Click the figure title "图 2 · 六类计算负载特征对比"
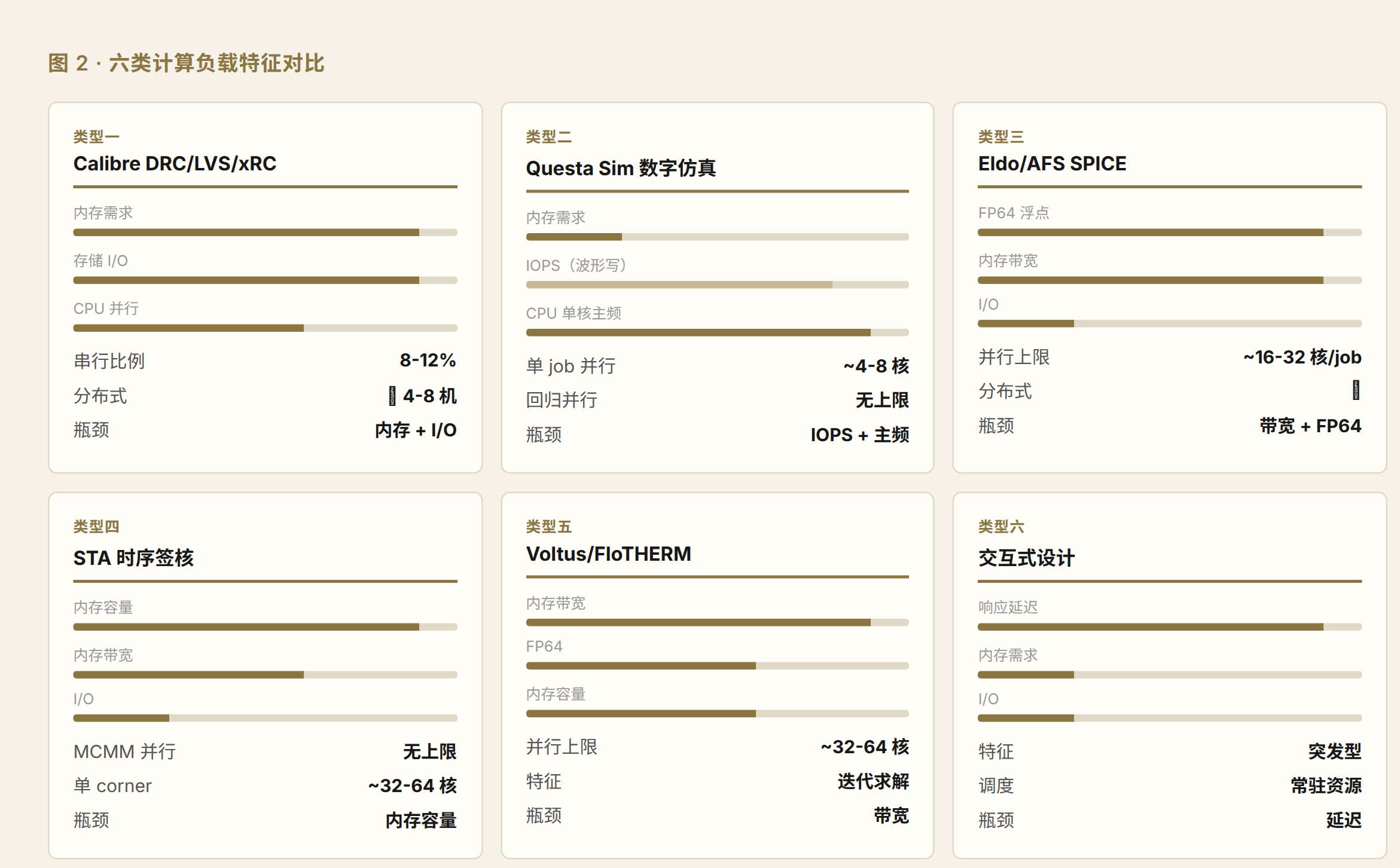 coord(186,63)
